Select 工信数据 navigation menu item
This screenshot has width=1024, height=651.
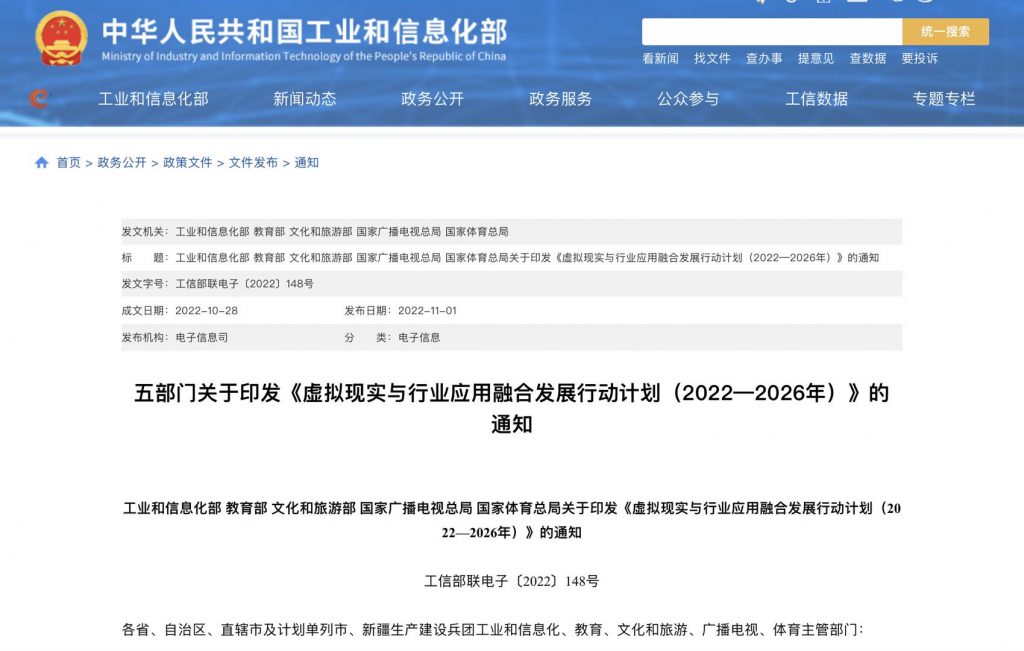pyautogui.click(x=816, y=99)
